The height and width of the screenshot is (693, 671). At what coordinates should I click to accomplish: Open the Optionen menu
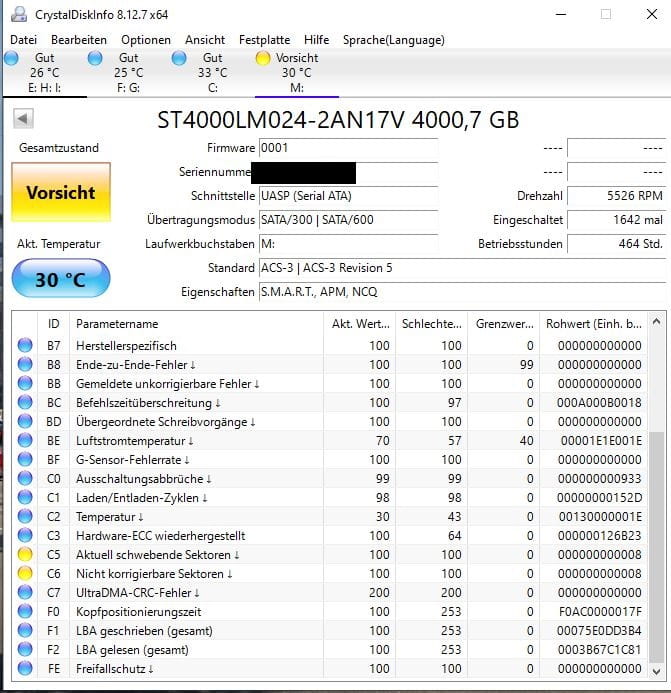[146, 40]
